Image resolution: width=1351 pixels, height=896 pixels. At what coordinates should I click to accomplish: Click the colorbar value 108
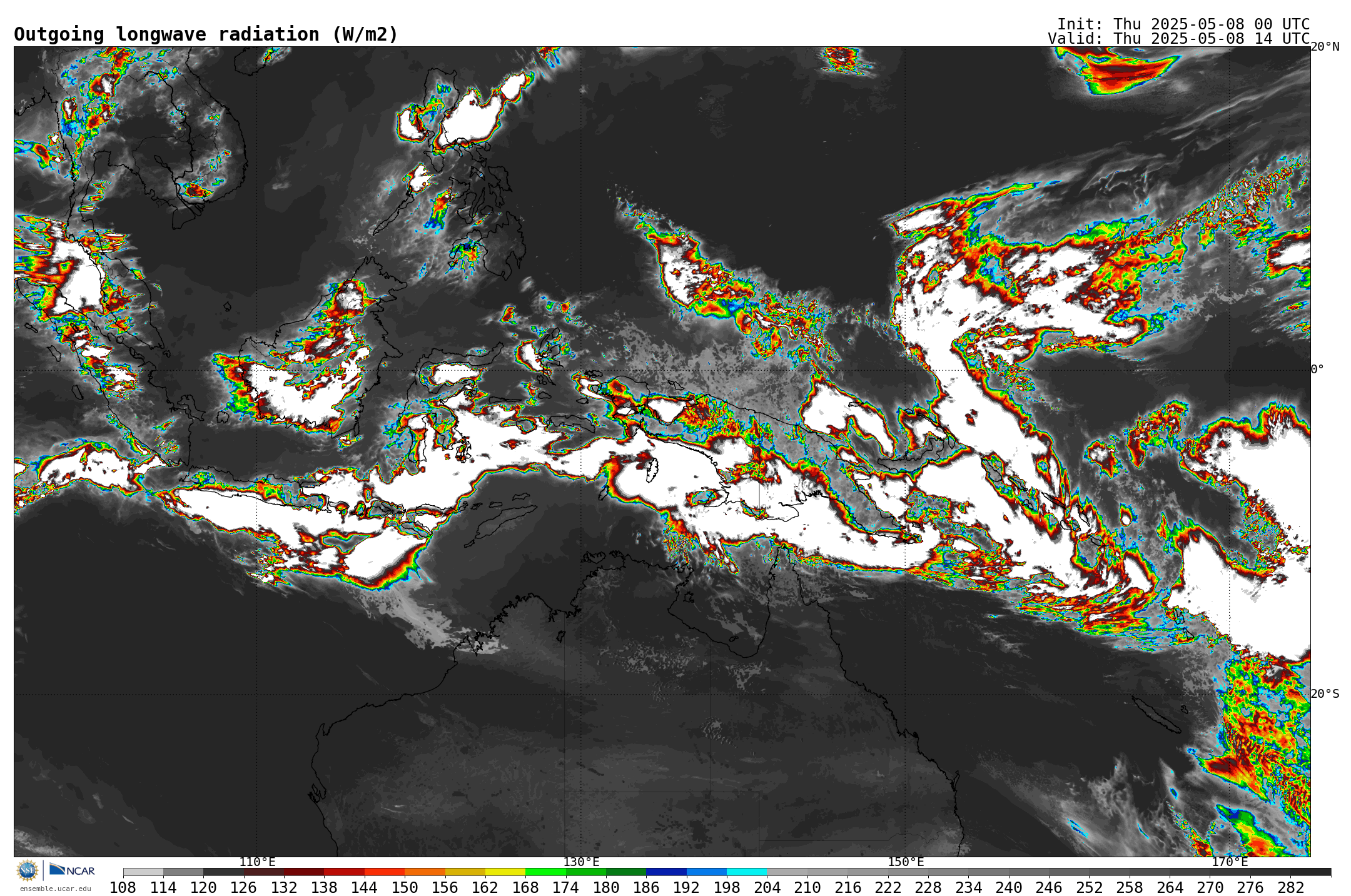123,888
